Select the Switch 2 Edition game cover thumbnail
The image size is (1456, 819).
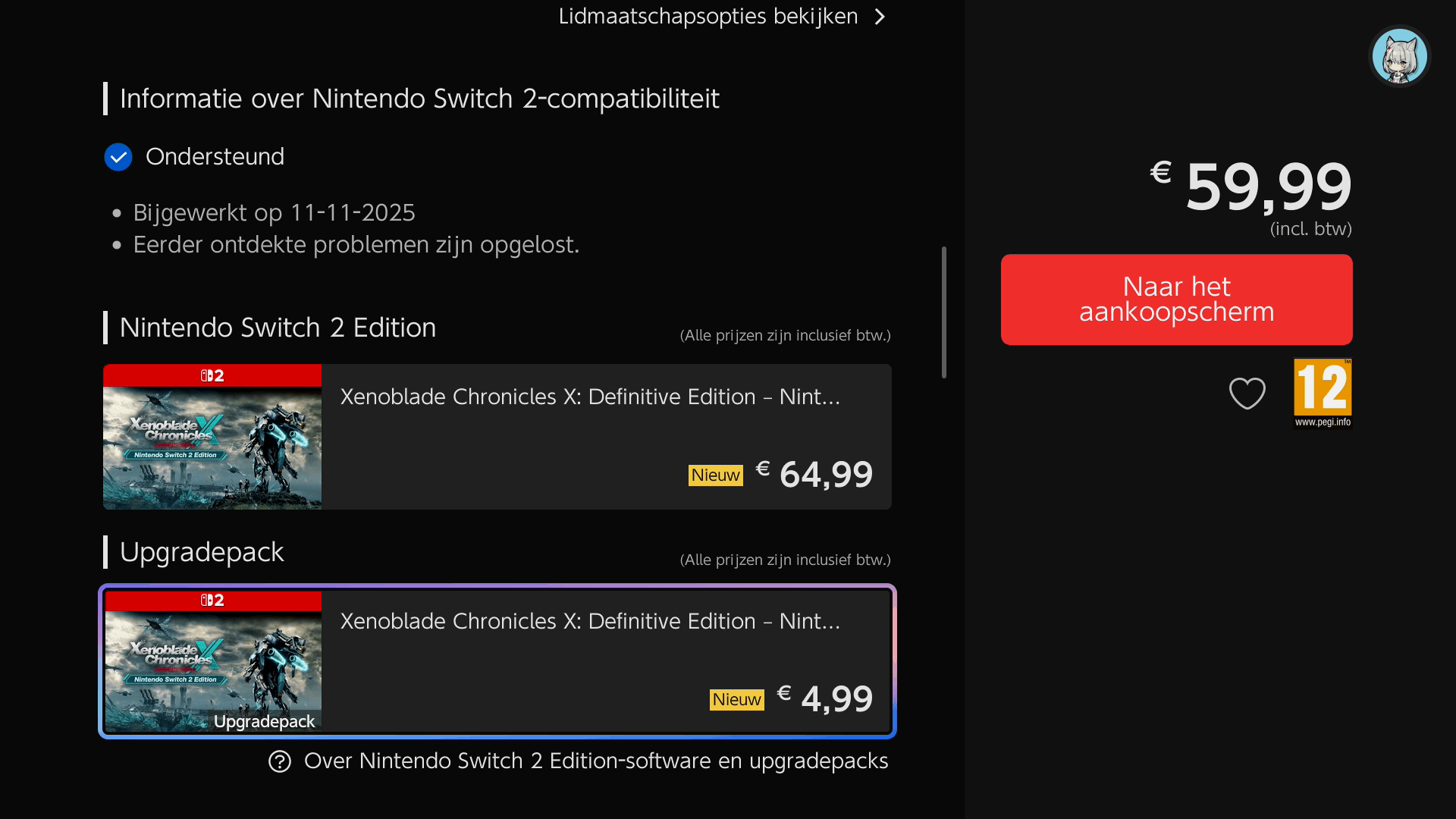(x=212, y=447)
